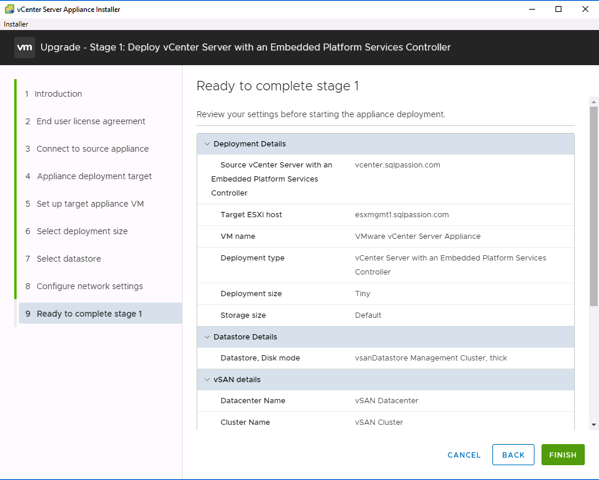Screen dimensions: 599x480
Task: Open Connect to source appliance step
Action: pyautogui.click(x=87, y=149)
